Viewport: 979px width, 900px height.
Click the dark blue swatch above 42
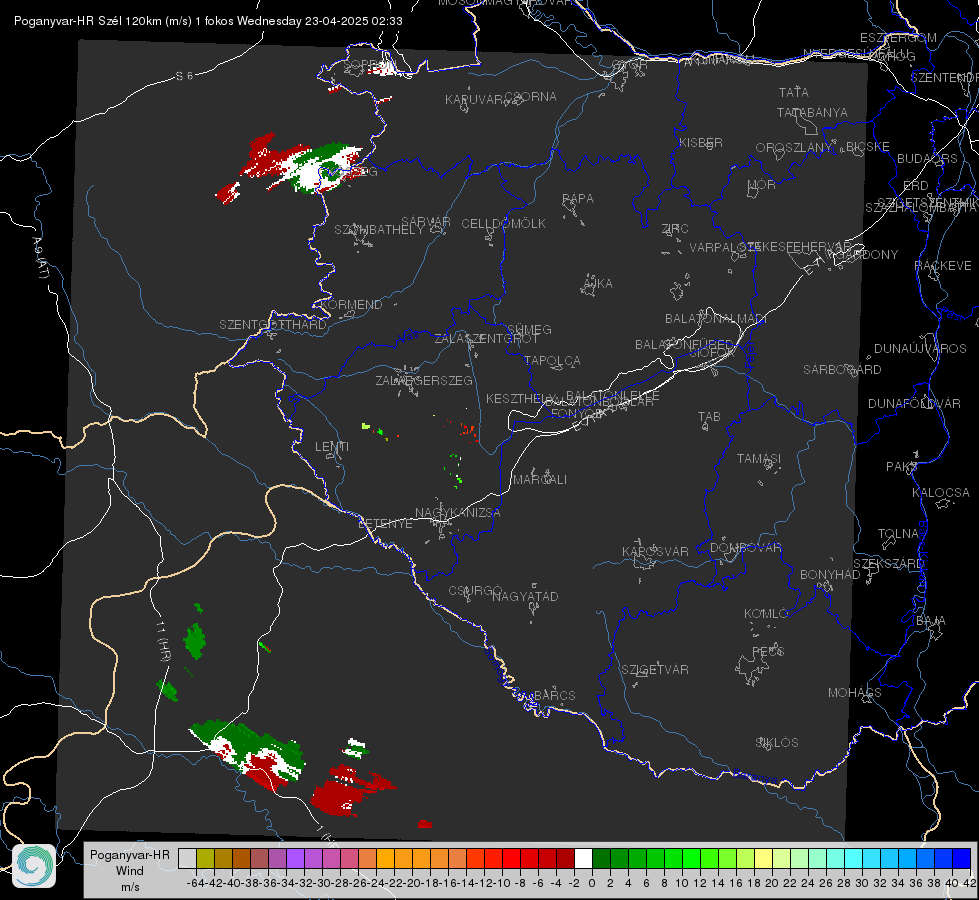click(x=962, y=858)
